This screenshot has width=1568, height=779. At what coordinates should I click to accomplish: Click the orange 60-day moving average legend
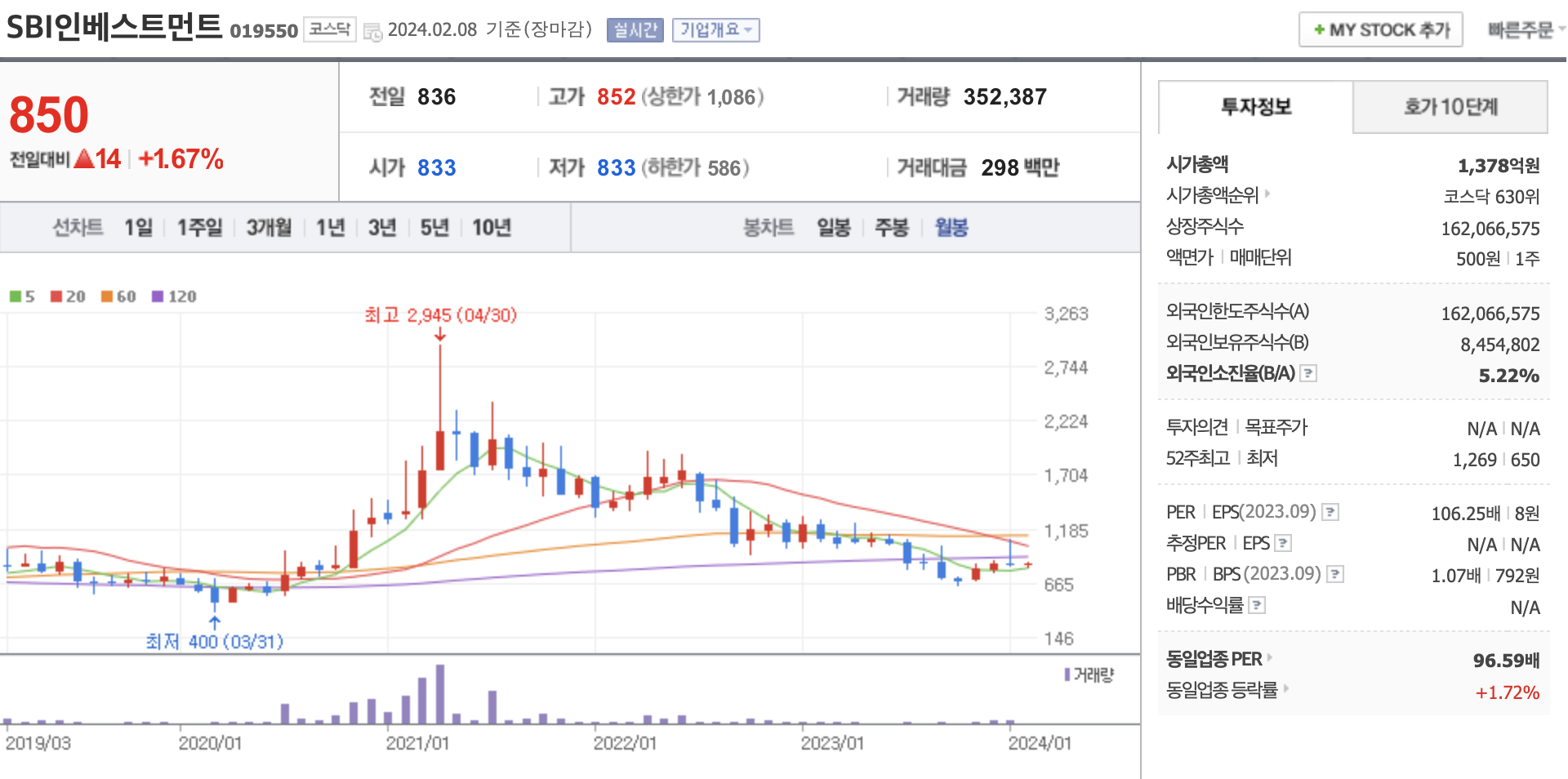[x=118, y=296]
